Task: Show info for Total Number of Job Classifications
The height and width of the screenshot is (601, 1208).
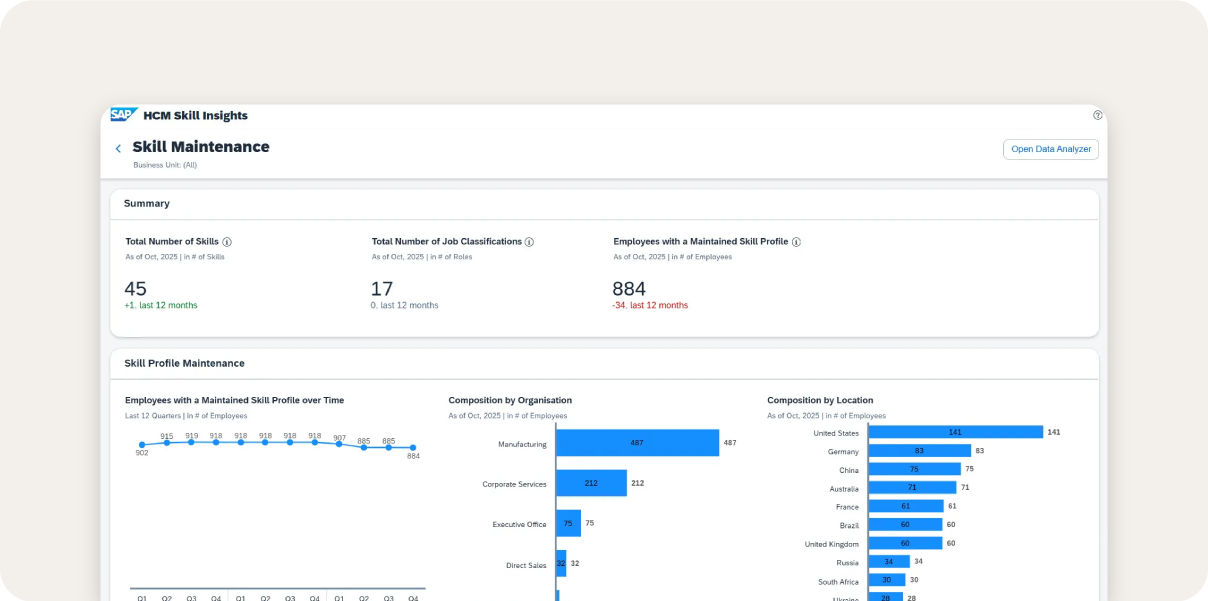Action: point(529,242)
